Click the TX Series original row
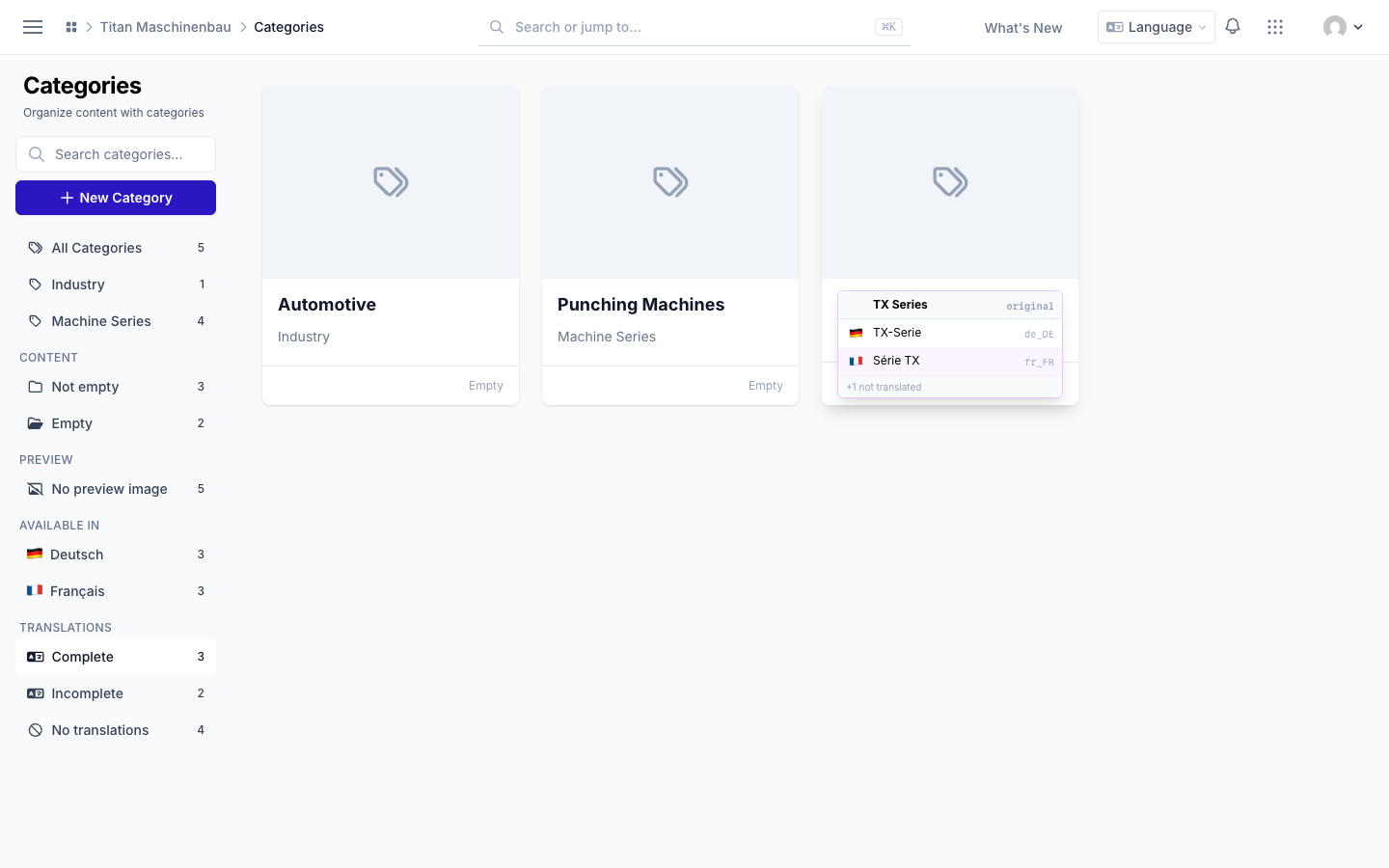The width and height of the screenshot is (1389, 868). (x=950, y=305)
